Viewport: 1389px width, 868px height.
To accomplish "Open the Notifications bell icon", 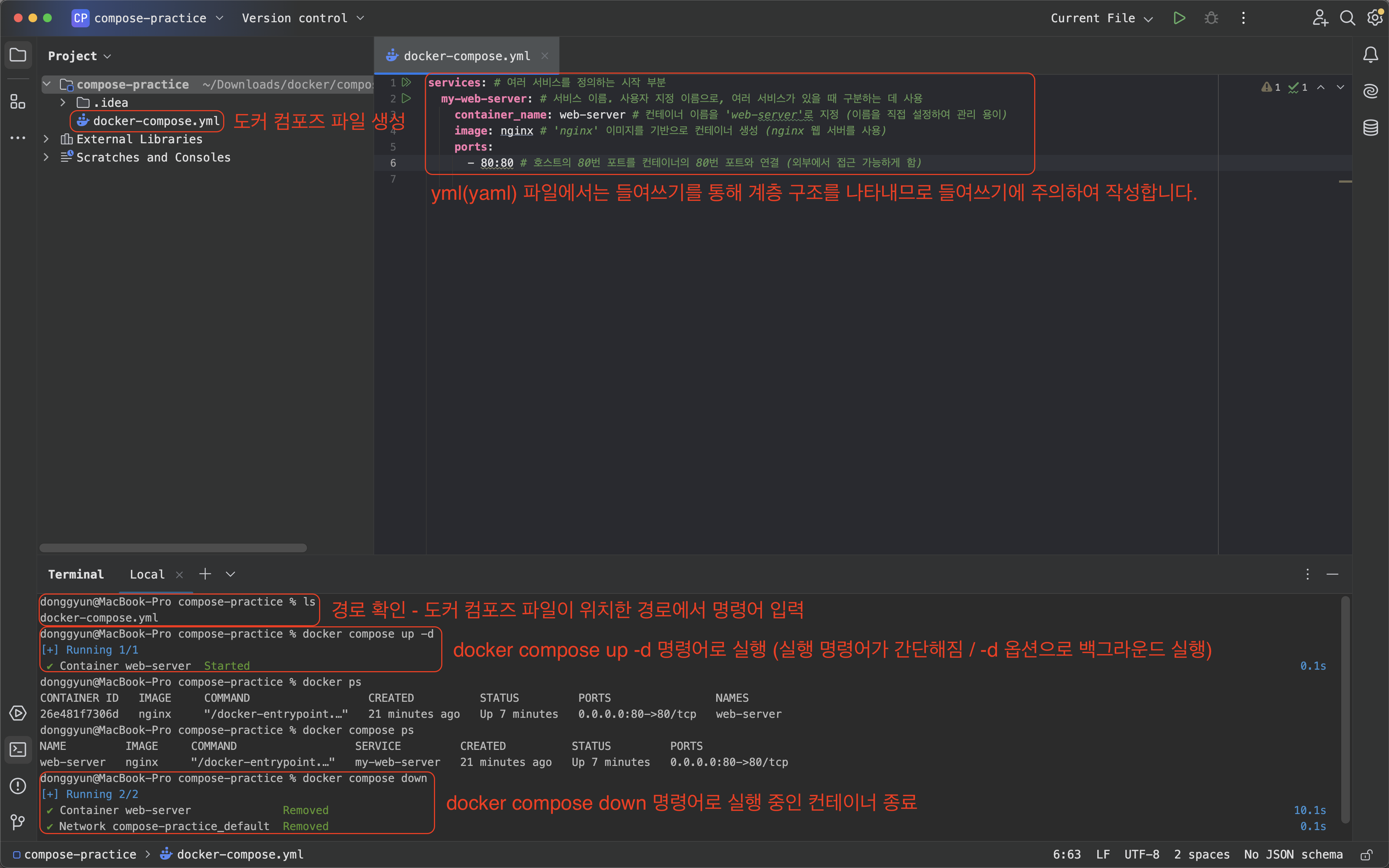I will click(x=1370, y=55).
